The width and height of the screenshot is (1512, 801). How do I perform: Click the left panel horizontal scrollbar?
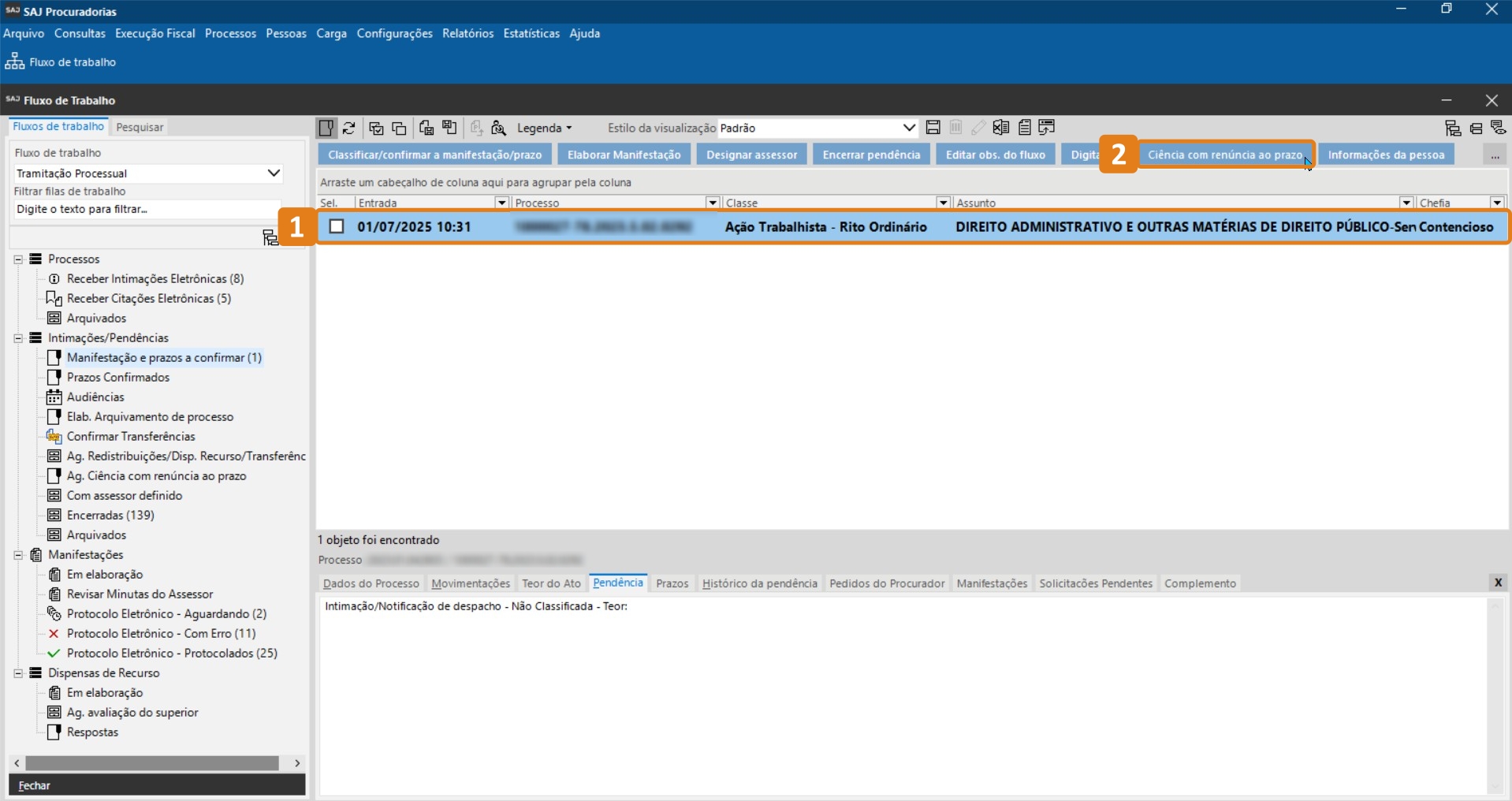(x=151, y=763)
